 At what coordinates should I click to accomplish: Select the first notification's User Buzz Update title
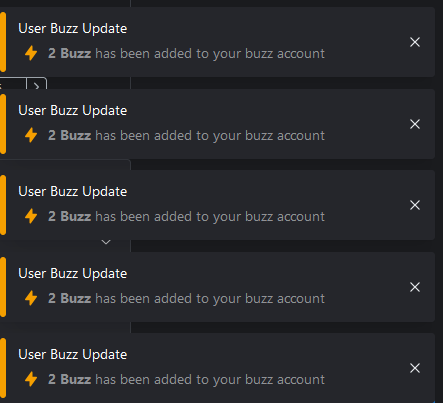(73, 29)
